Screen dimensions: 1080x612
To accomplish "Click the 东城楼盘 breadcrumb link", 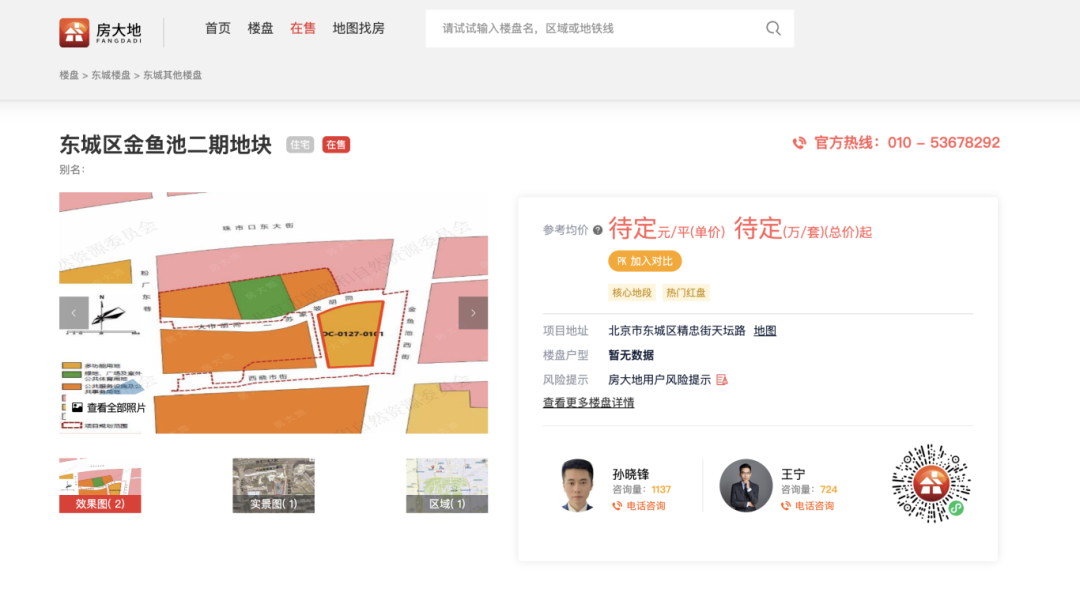I will (110, 74).
